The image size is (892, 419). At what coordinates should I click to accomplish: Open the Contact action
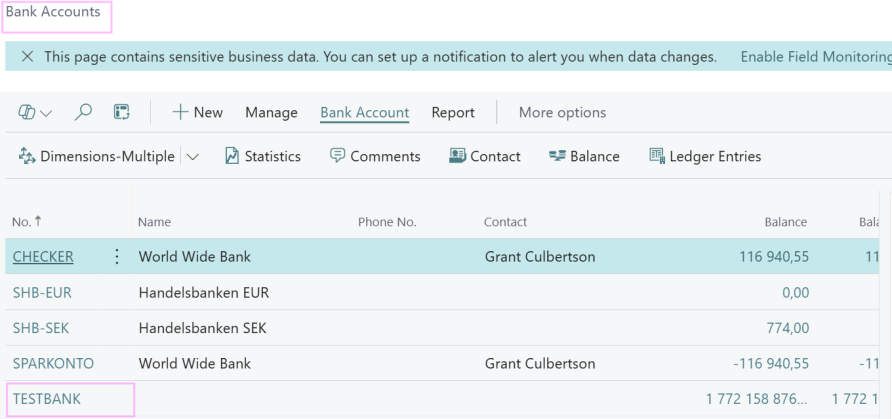point(485,156)
